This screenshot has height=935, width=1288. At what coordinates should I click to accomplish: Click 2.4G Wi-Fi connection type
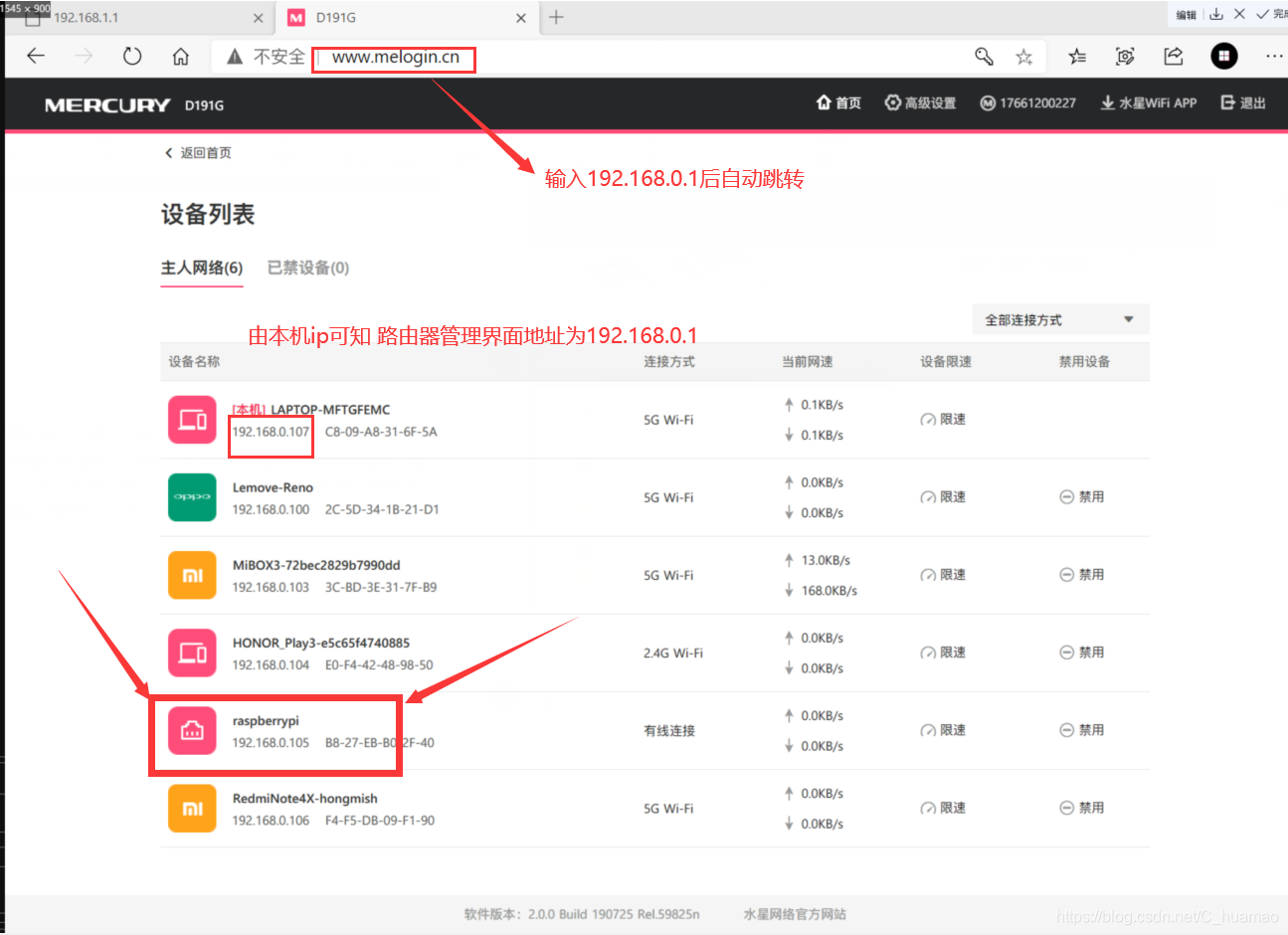point(673,654)
